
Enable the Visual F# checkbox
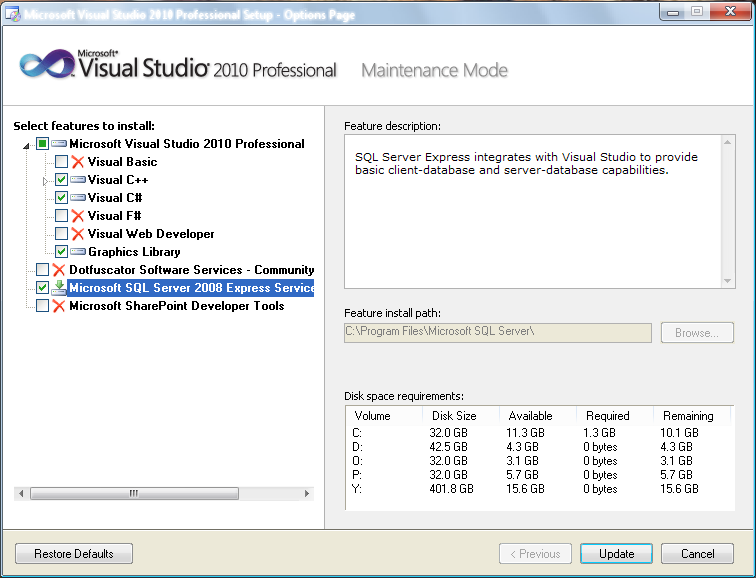pos(61,215)
